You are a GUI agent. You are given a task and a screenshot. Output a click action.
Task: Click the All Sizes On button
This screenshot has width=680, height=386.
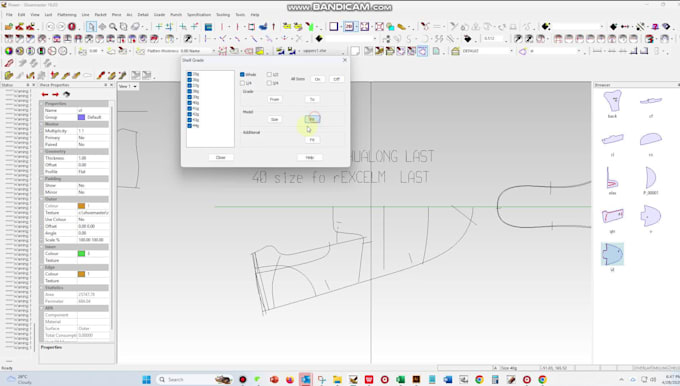pos(317,79)
